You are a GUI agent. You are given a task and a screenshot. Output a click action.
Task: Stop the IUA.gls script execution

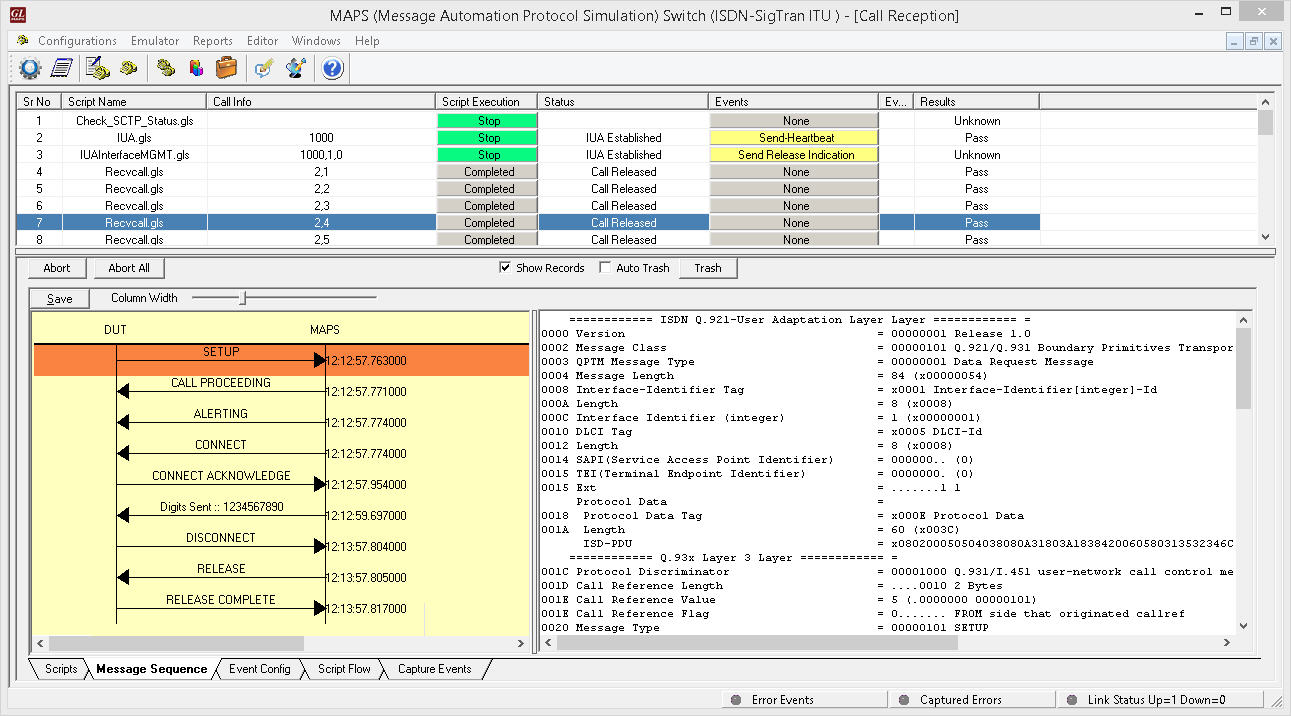tap(489, 138)
